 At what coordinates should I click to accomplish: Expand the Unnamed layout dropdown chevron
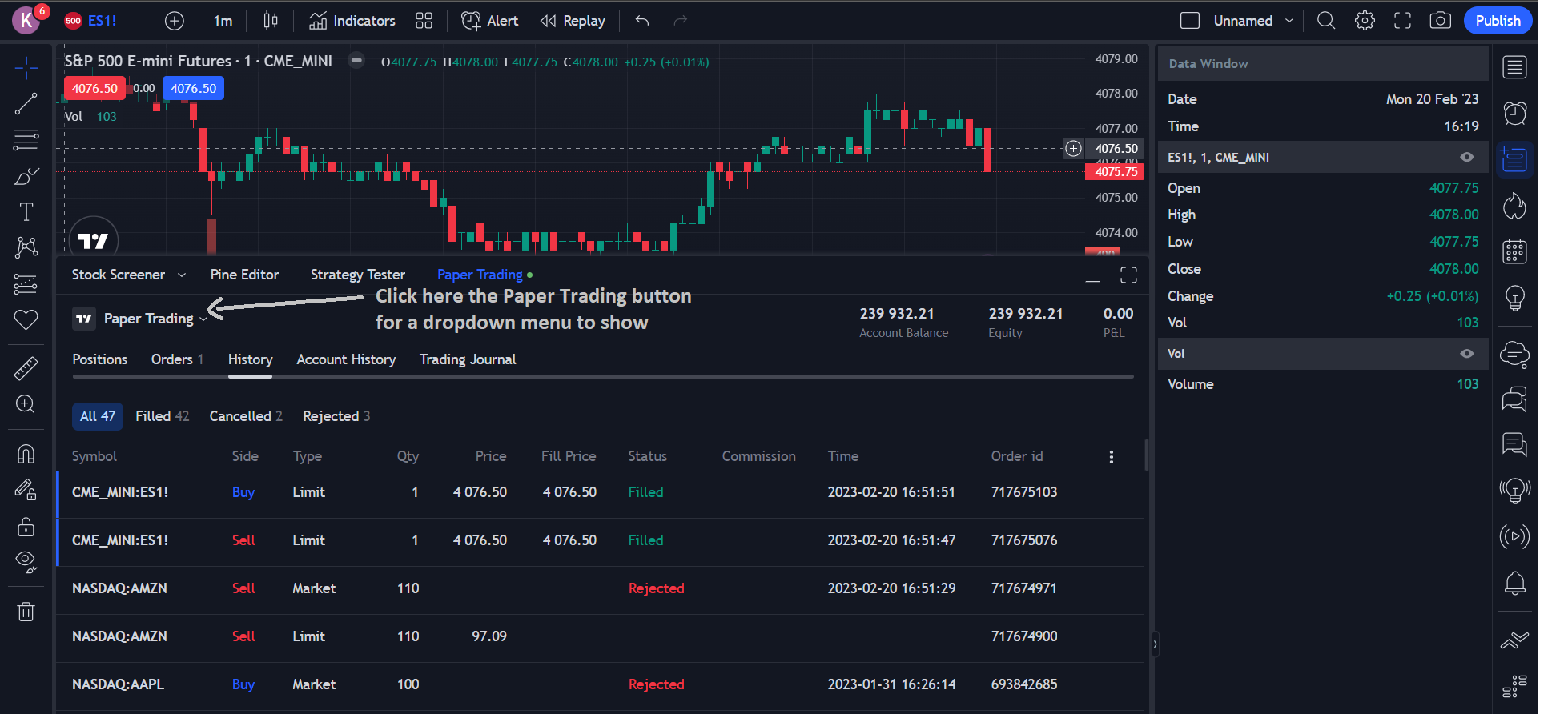pos(1289,21)
